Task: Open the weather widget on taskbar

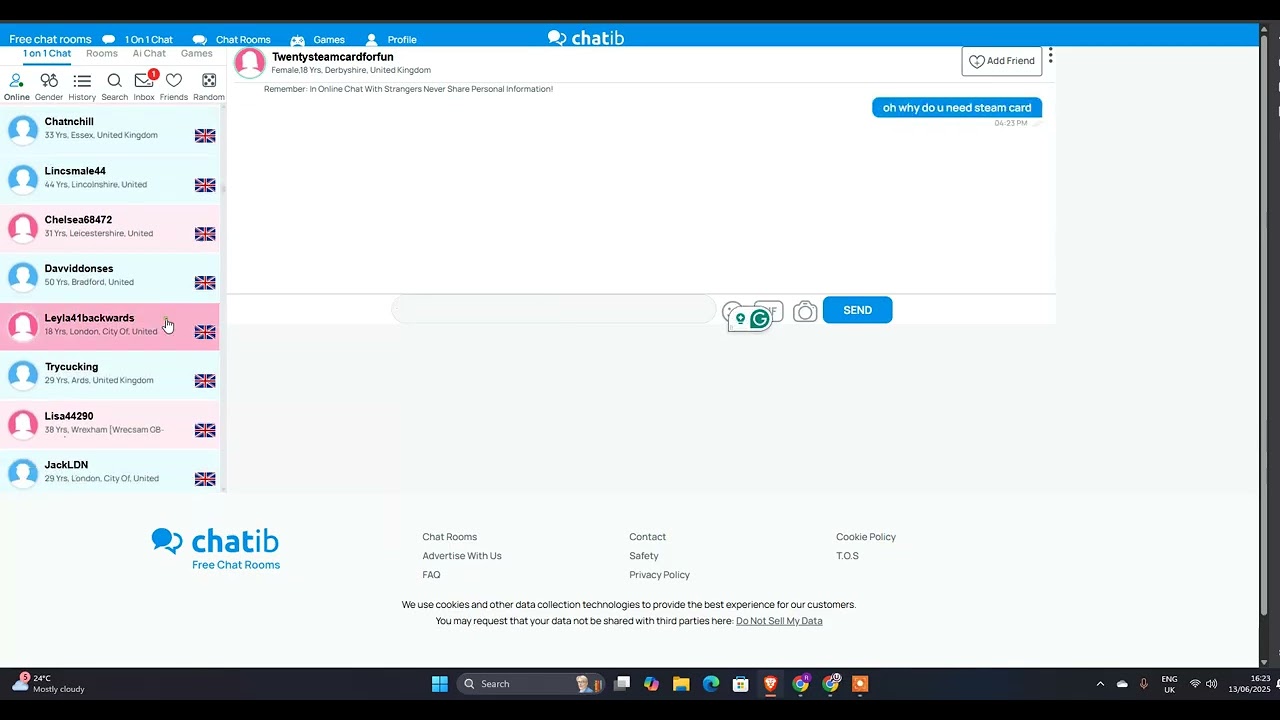Action: pos(48,684)
